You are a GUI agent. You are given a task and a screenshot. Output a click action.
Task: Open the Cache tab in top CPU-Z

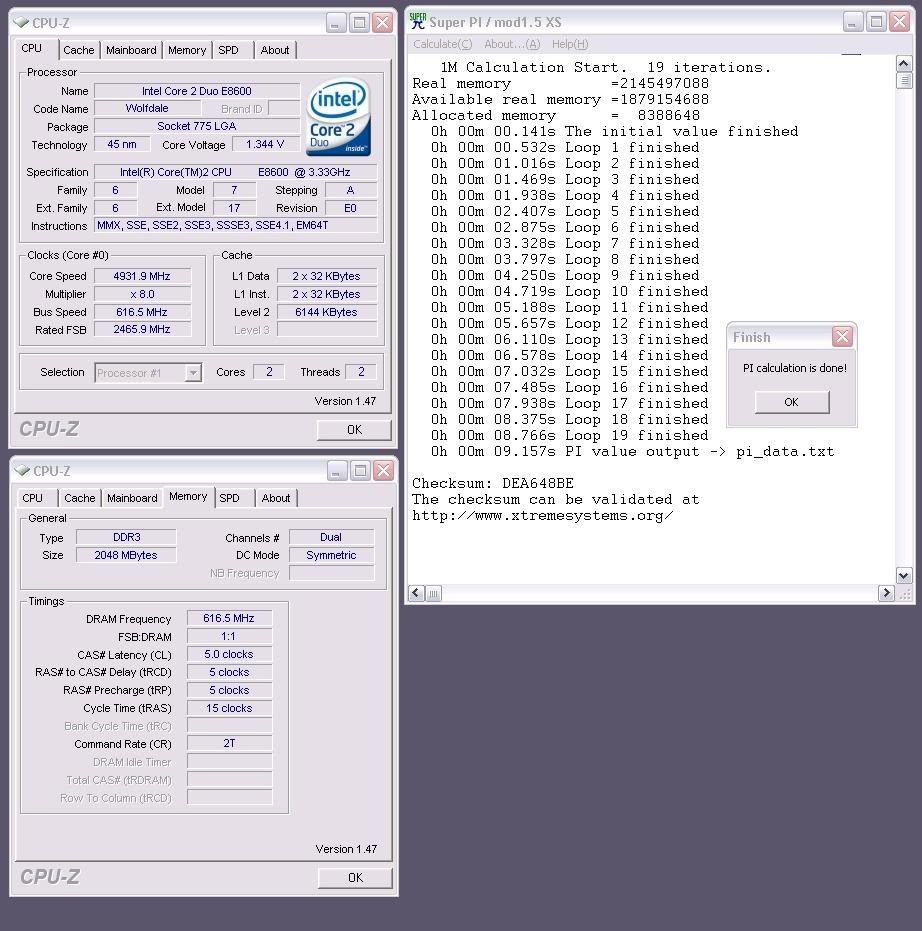pyautogui.click(x=79, y=50)
